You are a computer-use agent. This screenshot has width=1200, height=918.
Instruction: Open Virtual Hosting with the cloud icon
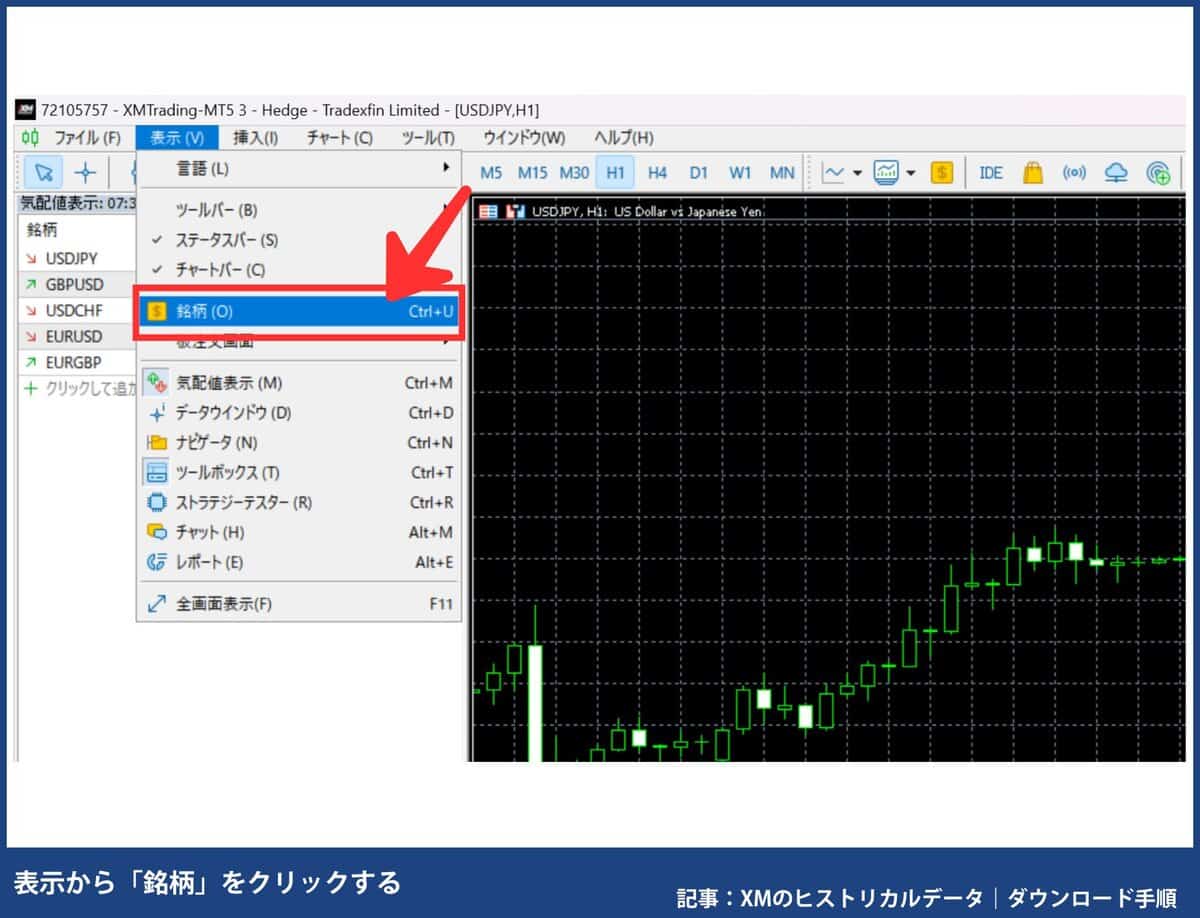click(1117, 172)
